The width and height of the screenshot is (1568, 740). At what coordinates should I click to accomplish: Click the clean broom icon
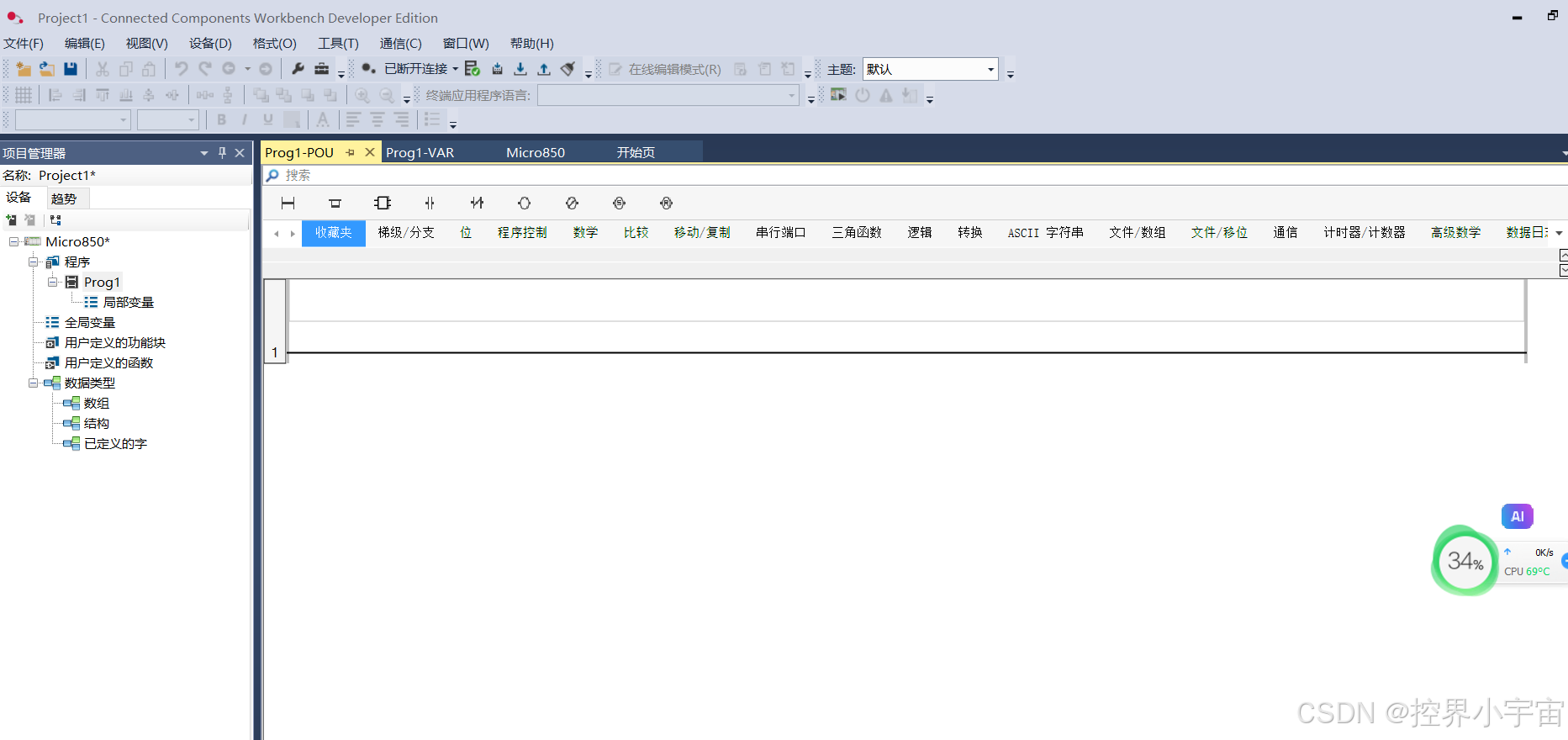[x=568, y=69]
